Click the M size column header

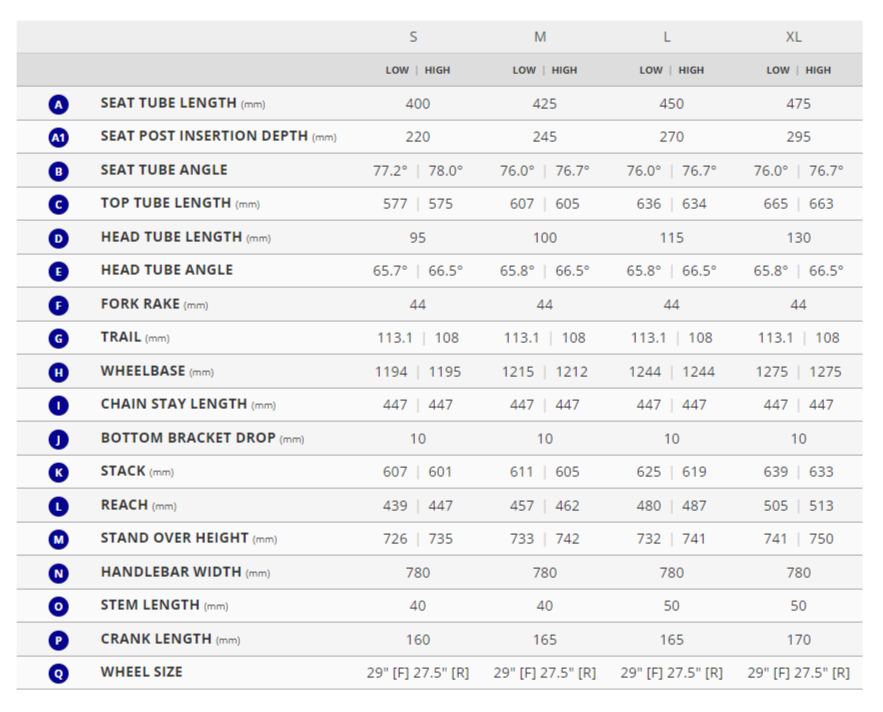tap(540, 37)
